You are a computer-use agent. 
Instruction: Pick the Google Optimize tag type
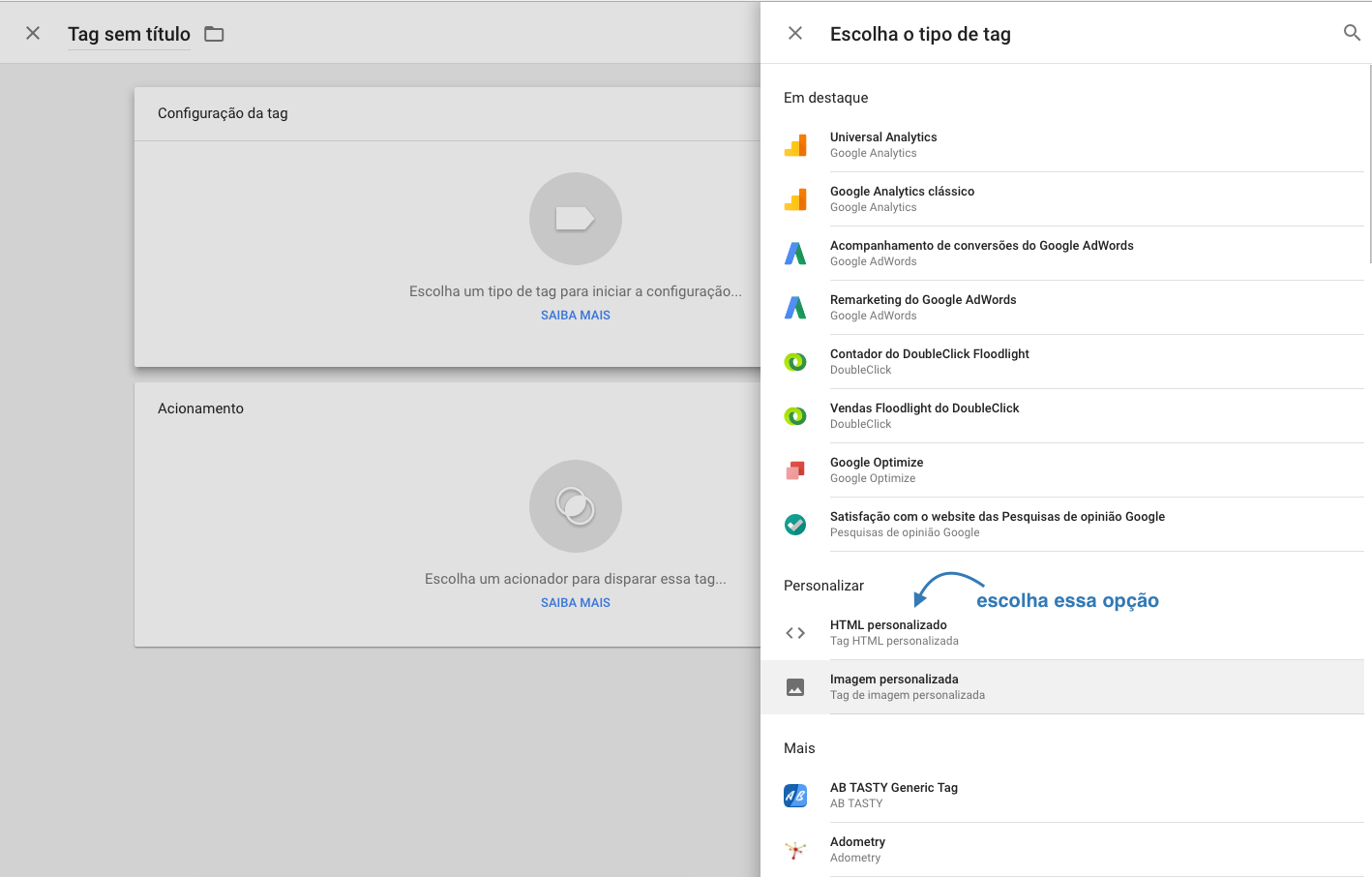pos(1062,470)
